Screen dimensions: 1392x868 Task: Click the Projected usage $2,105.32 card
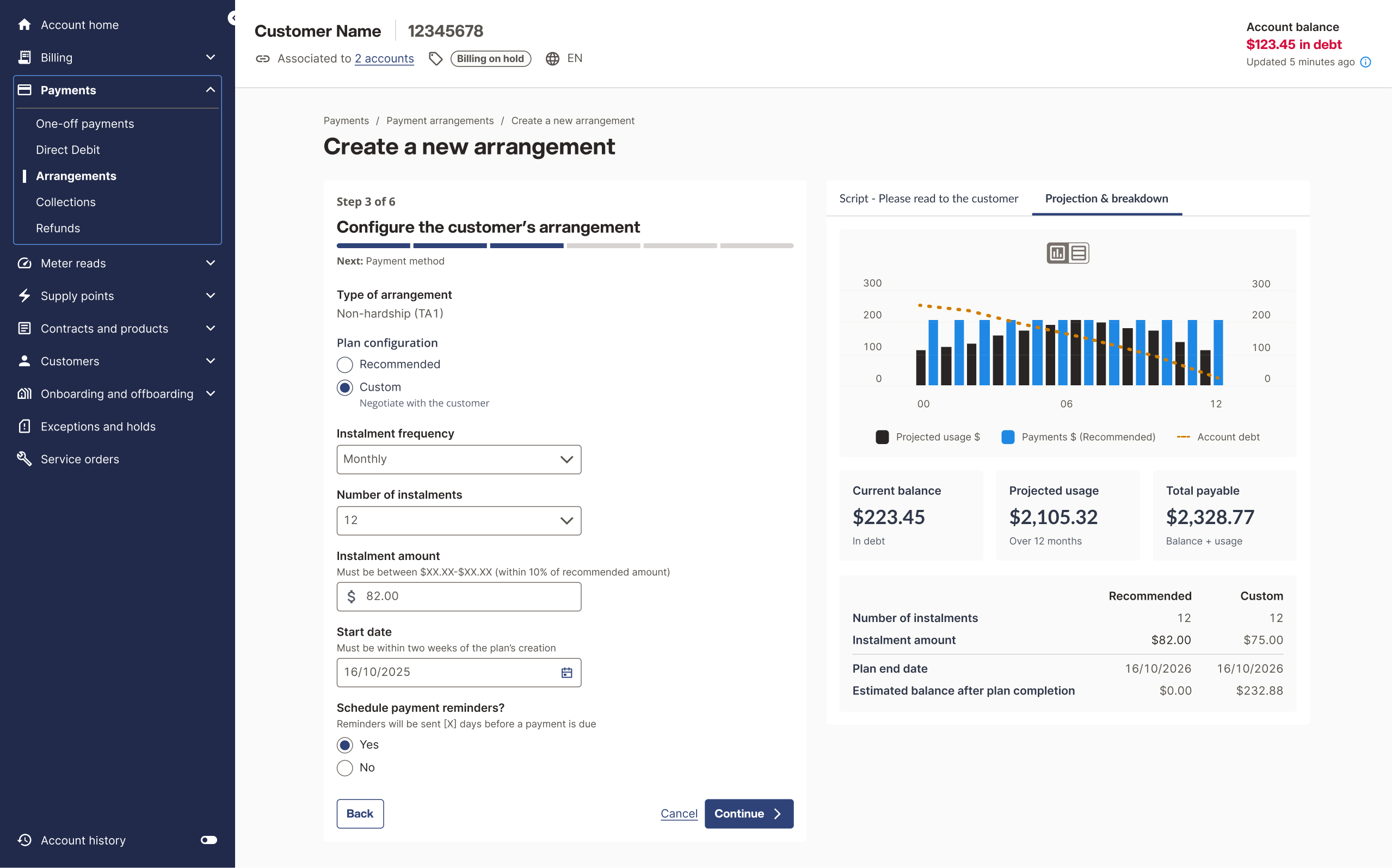(x=1068, y=515)
